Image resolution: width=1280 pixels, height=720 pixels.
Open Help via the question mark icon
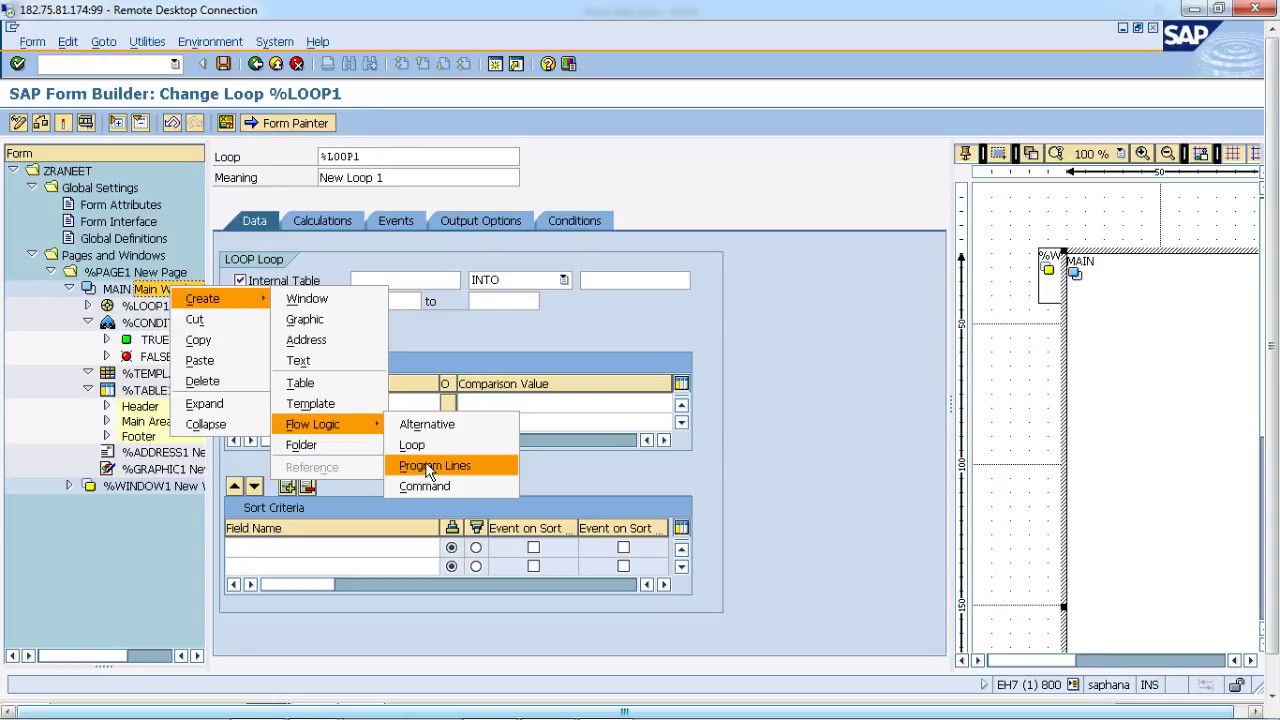(548, 64)
